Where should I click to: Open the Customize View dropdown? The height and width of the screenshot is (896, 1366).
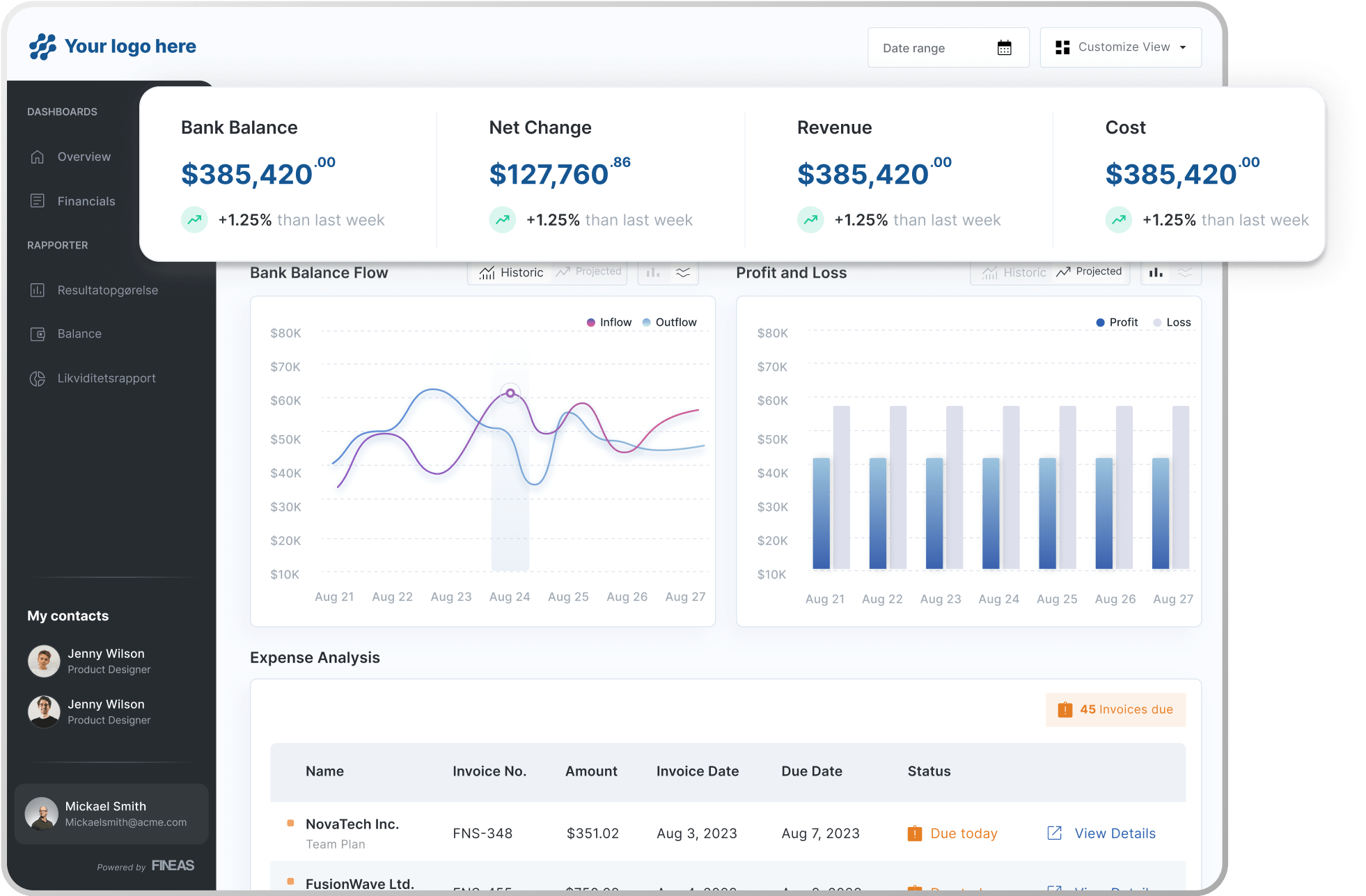point(1120,47)
